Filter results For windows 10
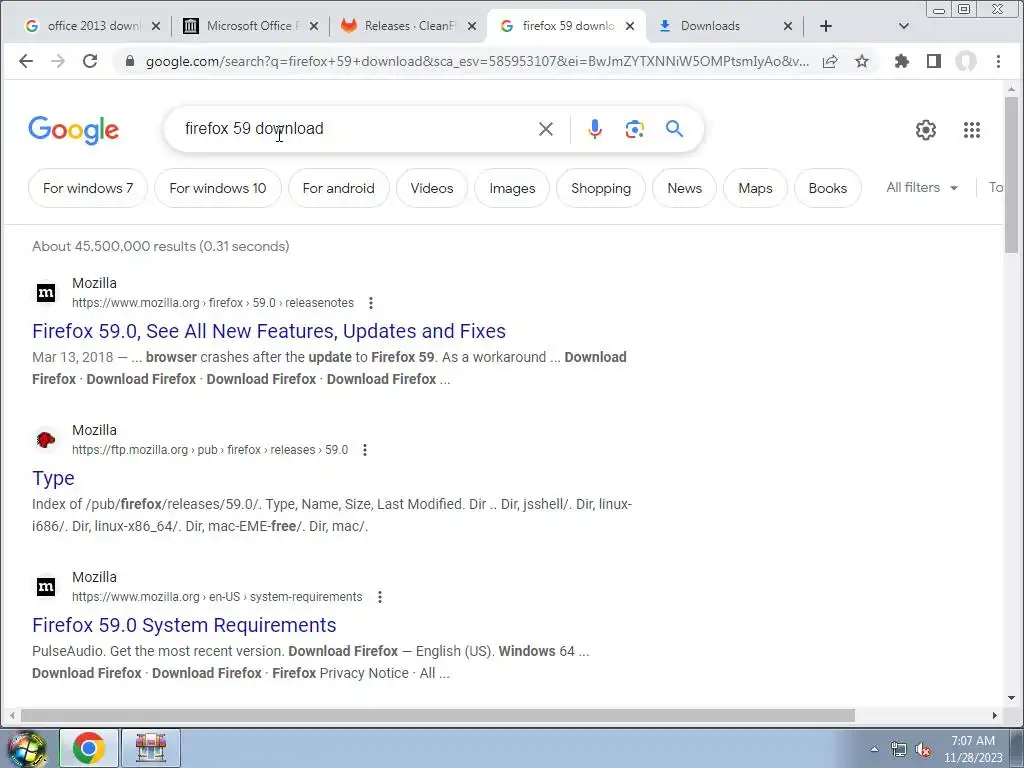Viewport: 1024px width, 768px height. pos(217,188)
